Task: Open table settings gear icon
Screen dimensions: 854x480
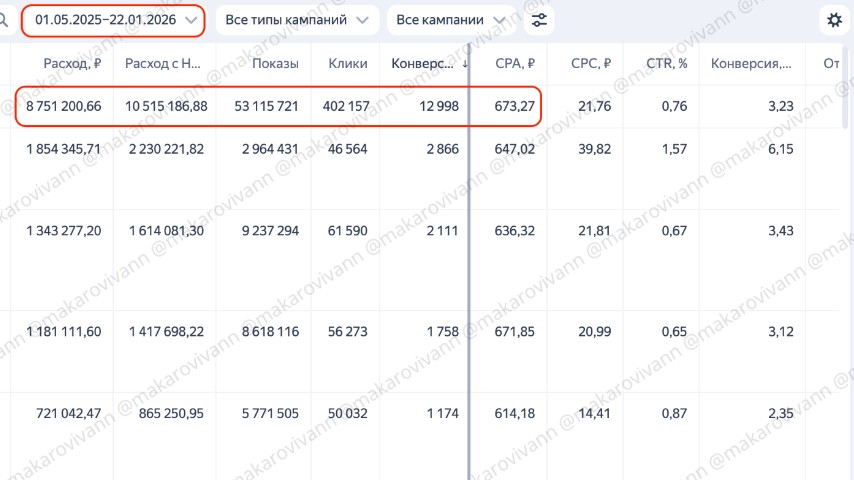Action: [x=833, y=20]
